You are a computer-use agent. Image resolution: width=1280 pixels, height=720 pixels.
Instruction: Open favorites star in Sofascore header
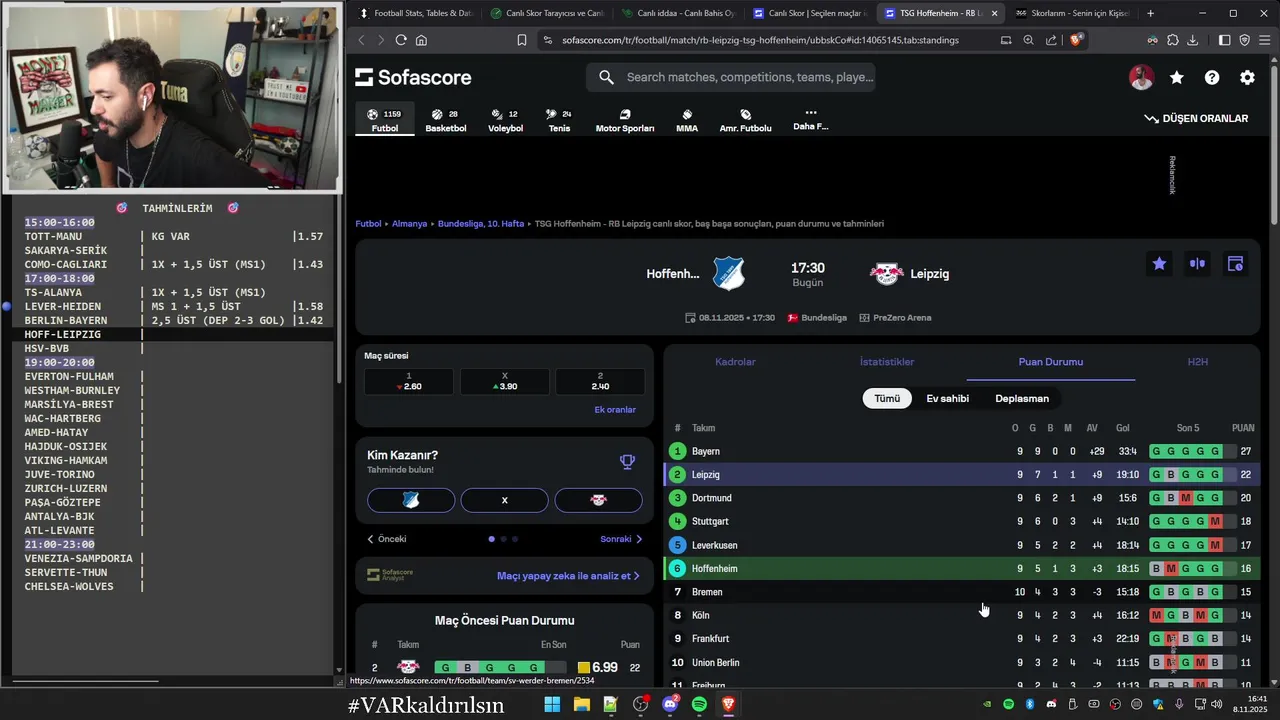click(1177, 77)
